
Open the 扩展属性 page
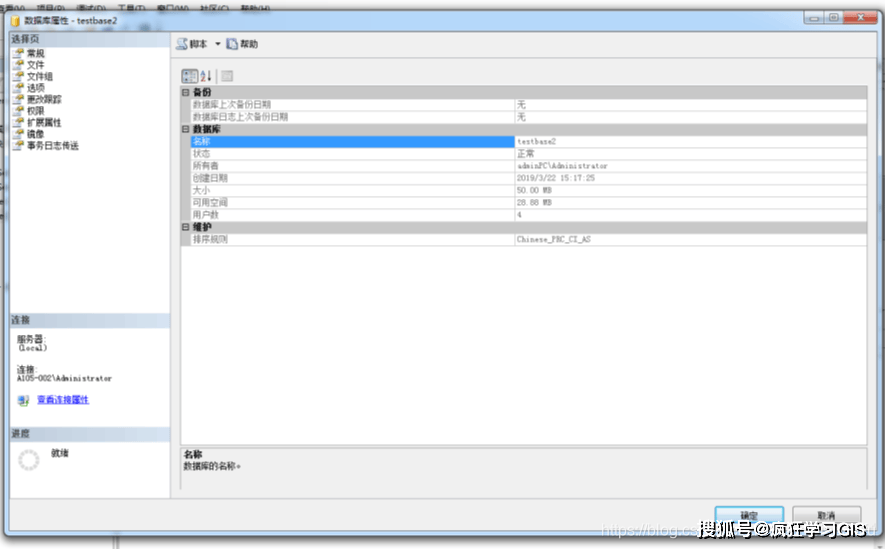pos(44,122)
